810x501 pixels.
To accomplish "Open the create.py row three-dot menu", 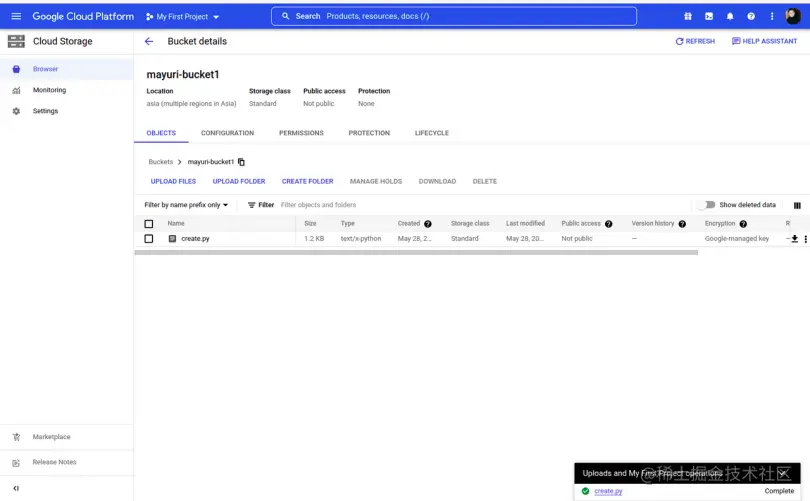I will point(805,239).
